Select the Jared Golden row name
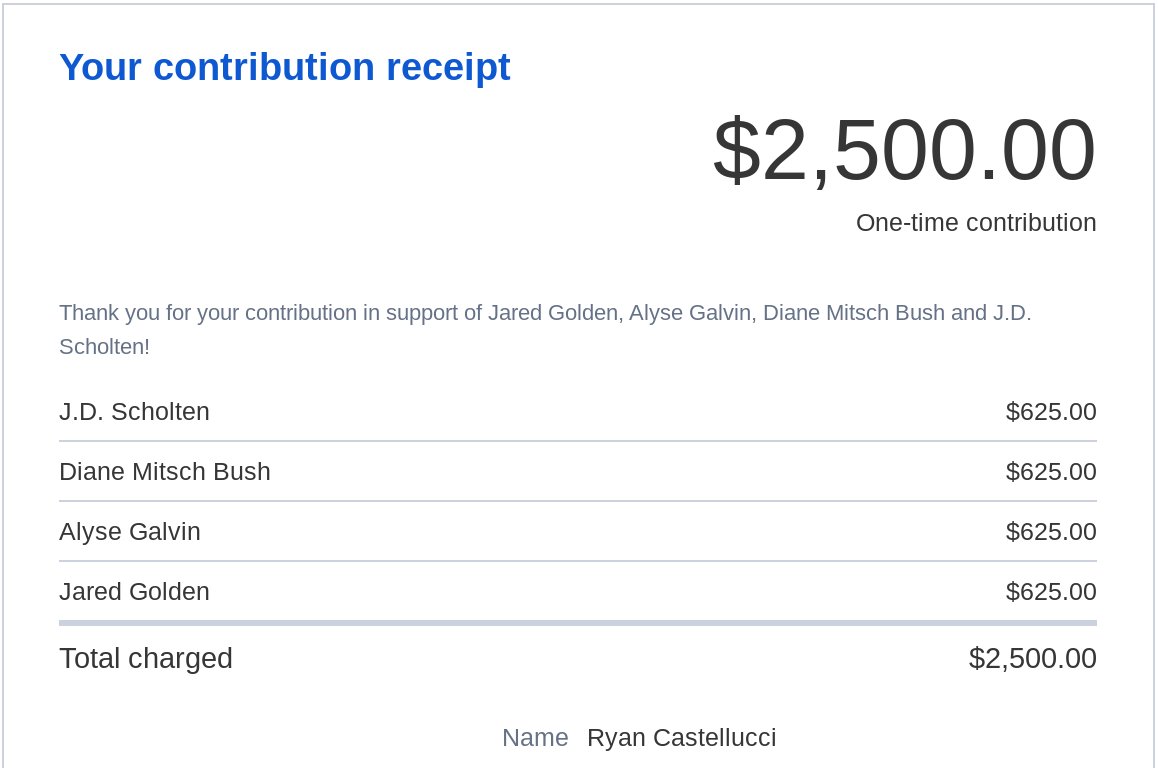This screenshot has width=1158, height=768. (134, 592)
